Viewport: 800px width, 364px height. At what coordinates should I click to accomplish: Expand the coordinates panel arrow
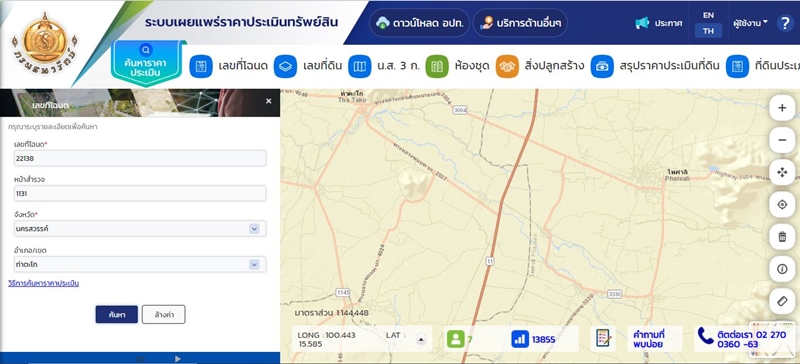click(421, 339)
